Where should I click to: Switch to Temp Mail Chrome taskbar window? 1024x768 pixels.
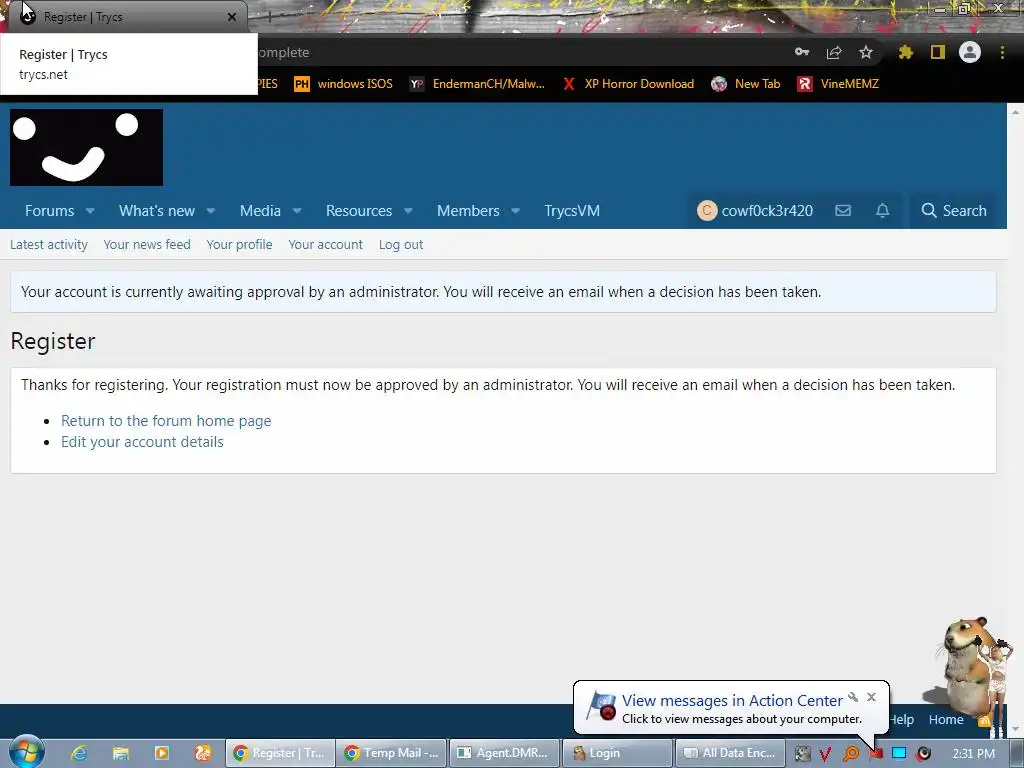point(391,753)
